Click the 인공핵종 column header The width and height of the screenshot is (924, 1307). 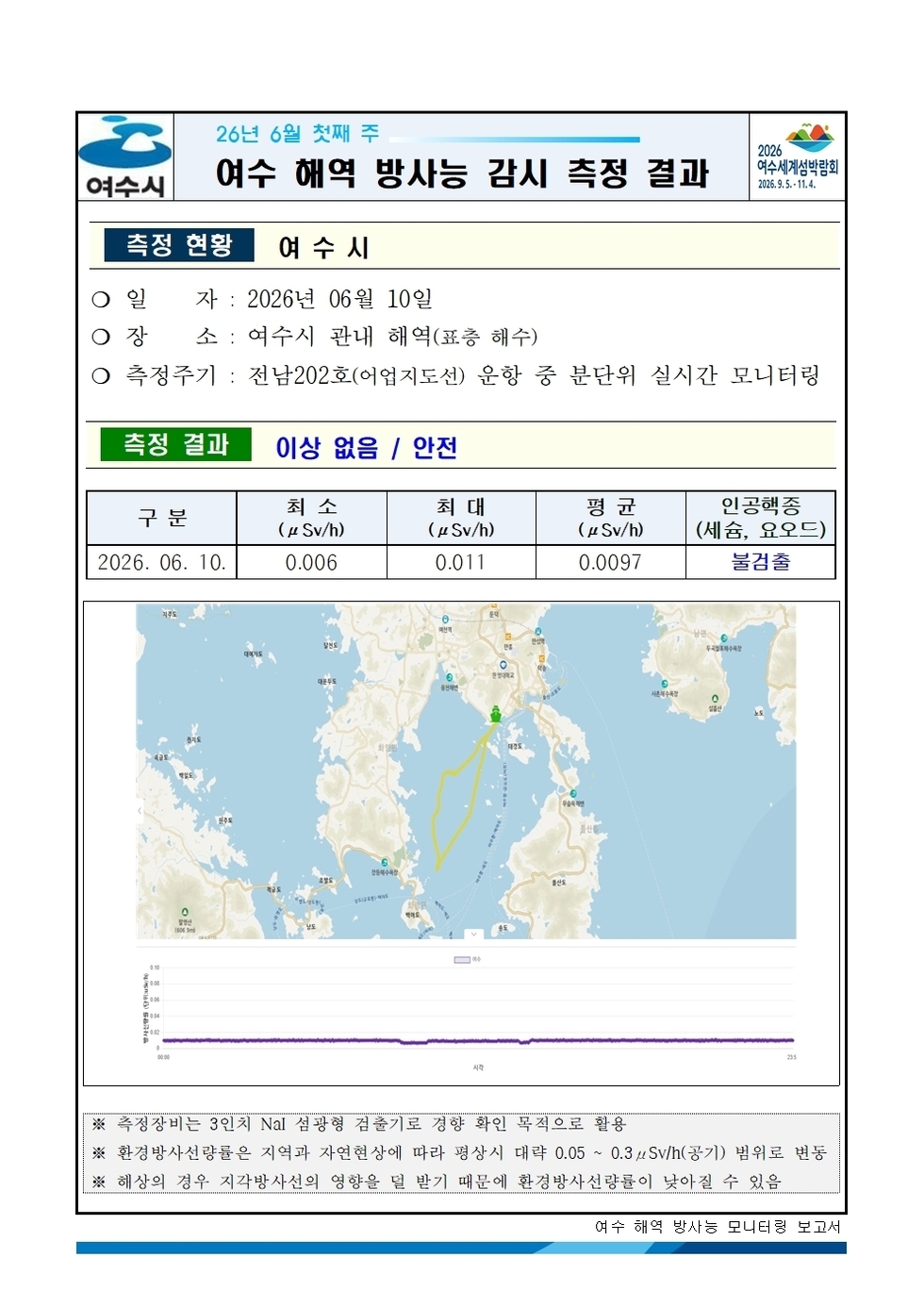[760, 518]
